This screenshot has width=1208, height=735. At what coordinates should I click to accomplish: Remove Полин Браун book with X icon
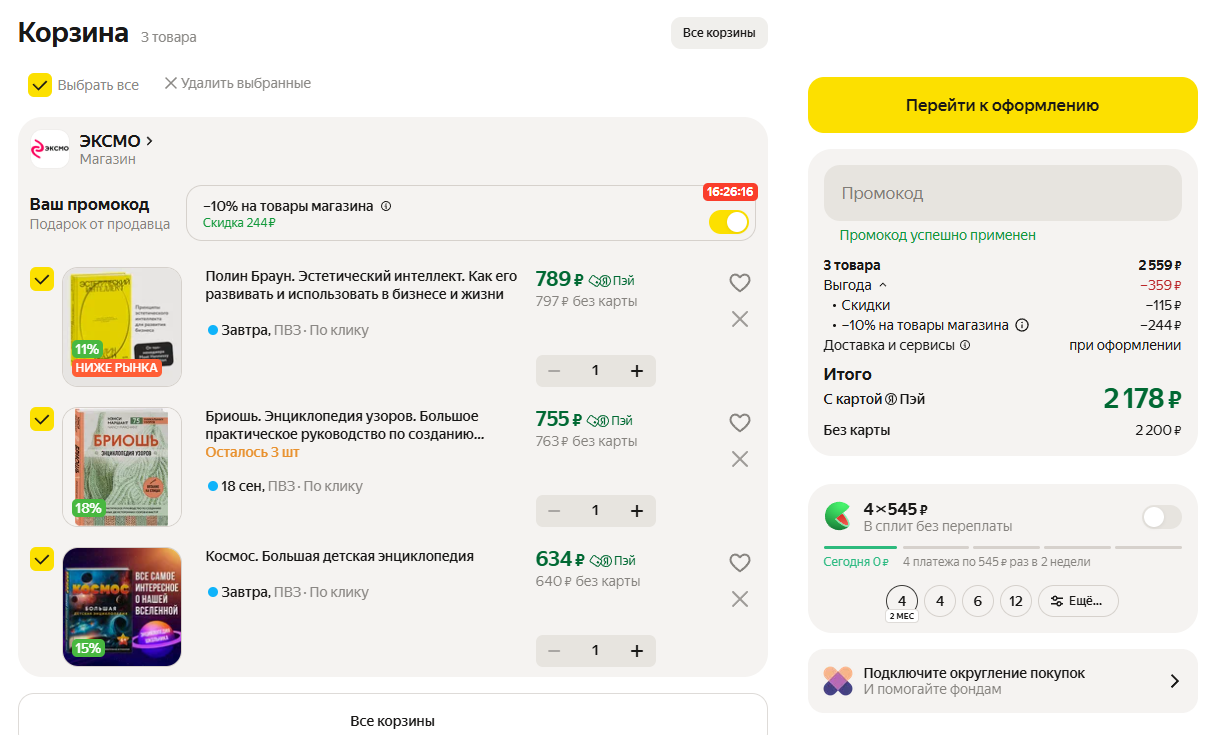pyautogui.click(x=739, y=319)
